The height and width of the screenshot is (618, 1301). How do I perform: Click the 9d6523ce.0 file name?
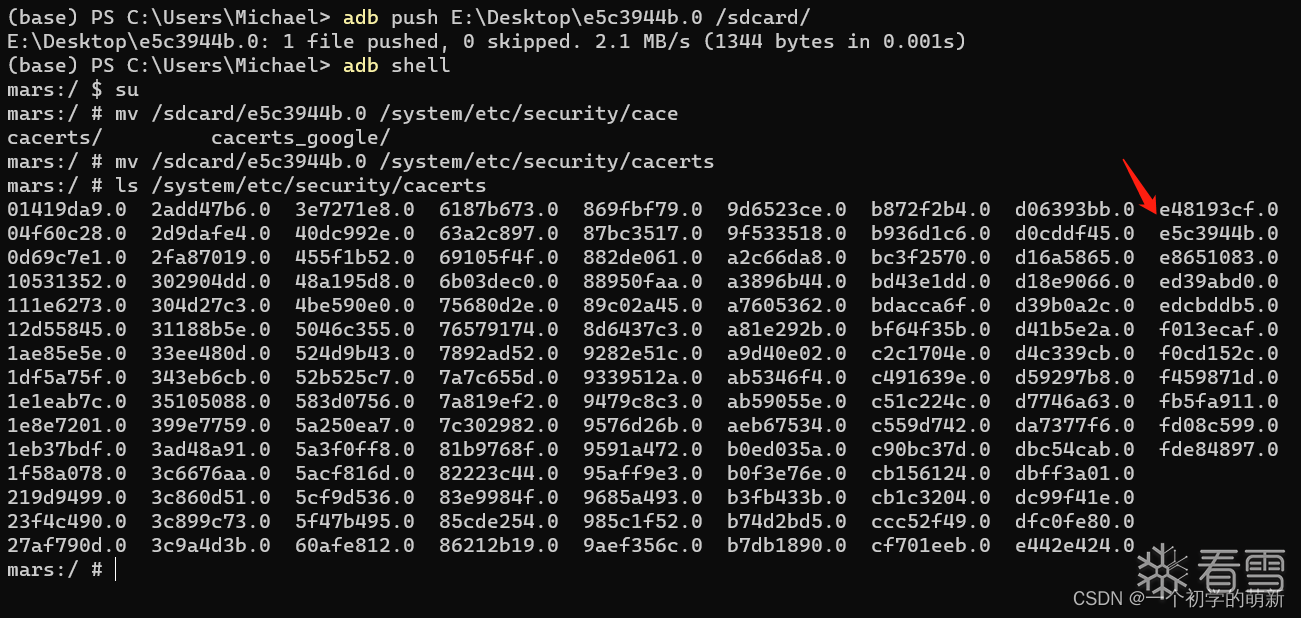coord(786,210)
